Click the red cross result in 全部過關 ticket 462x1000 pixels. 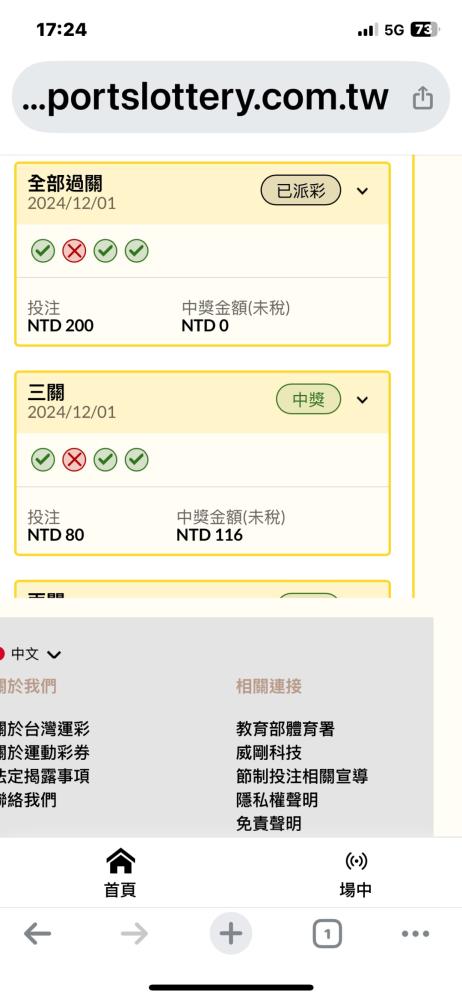(74, 251)
